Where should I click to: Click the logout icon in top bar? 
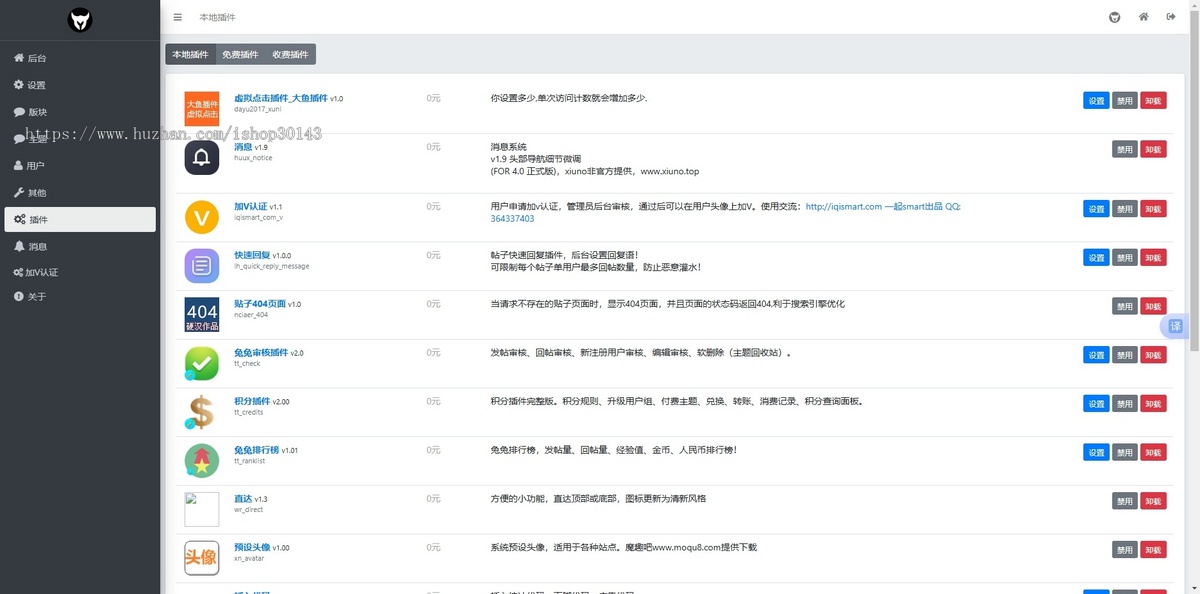1171,17
